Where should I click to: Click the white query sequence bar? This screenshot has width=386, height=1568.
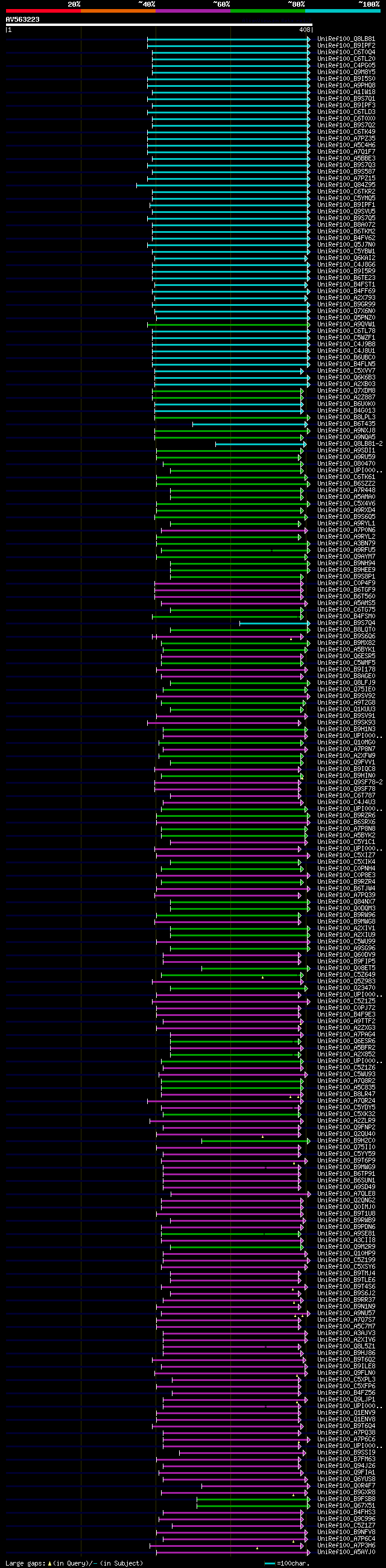(159, 25)
